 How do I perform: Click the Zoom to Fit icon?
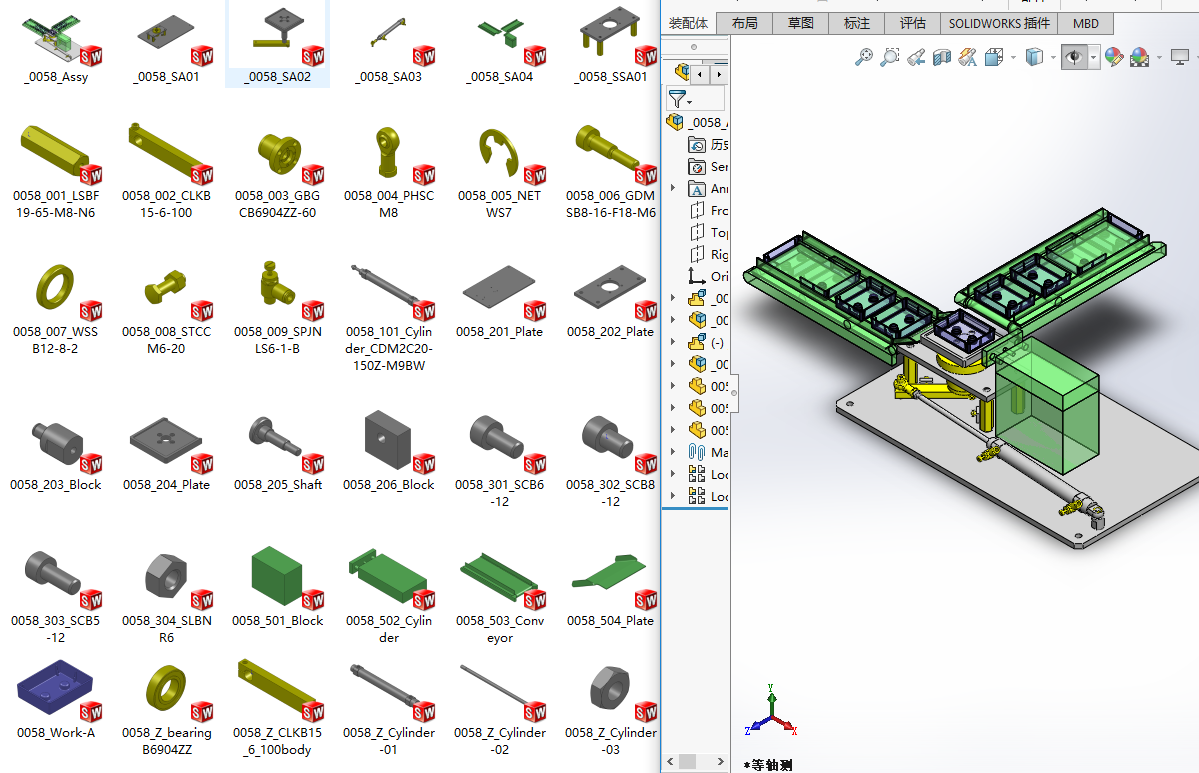pos(864,58)
